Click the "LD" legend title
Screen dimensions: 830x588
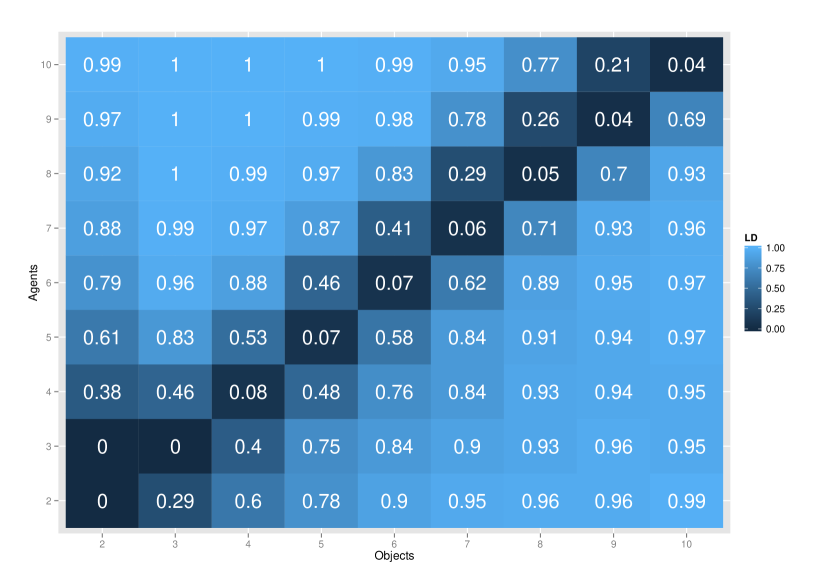click(751, 237)
